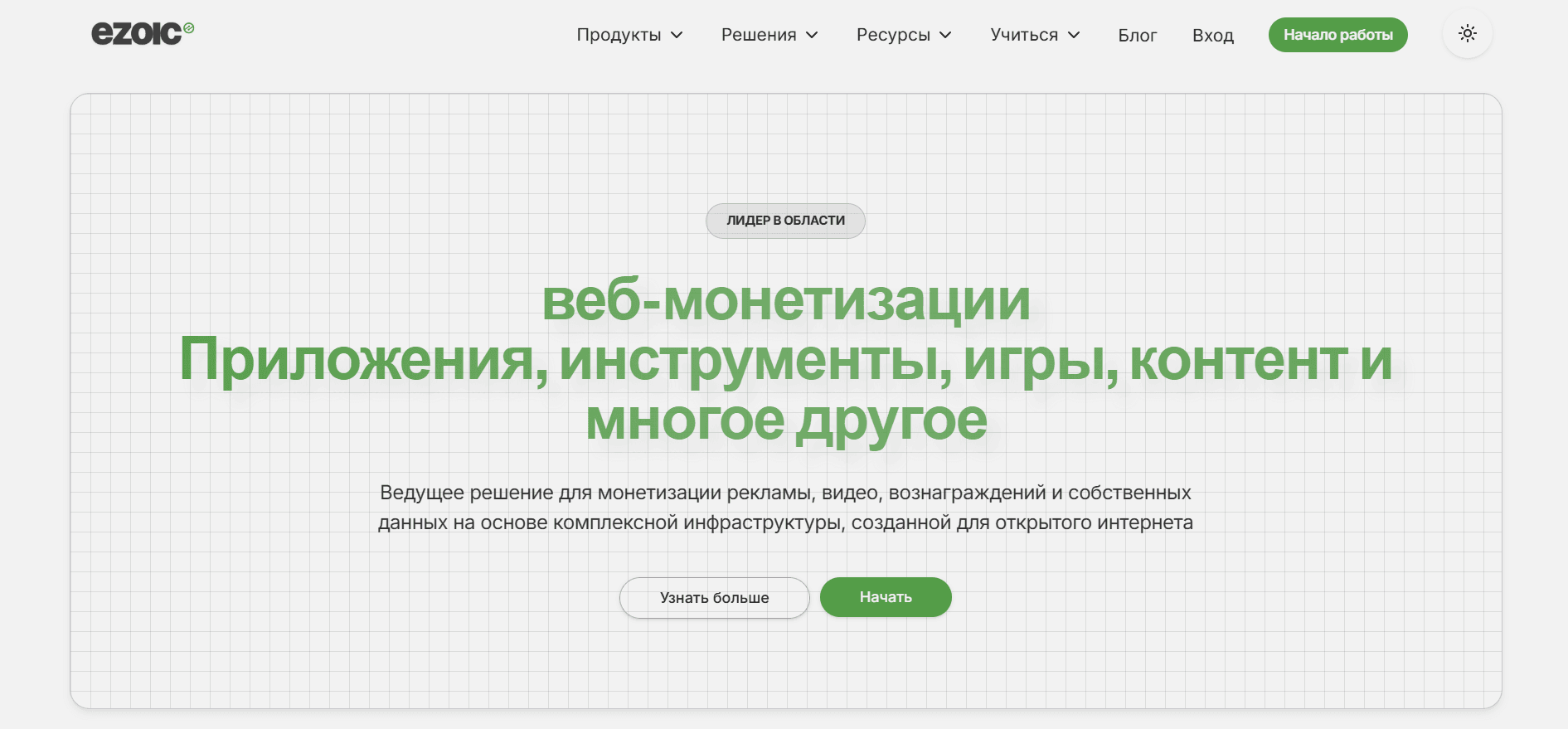Open the Продукты menu label
Image resolution: width=1568 pixels, height=729 pixels.
[619, 35]
